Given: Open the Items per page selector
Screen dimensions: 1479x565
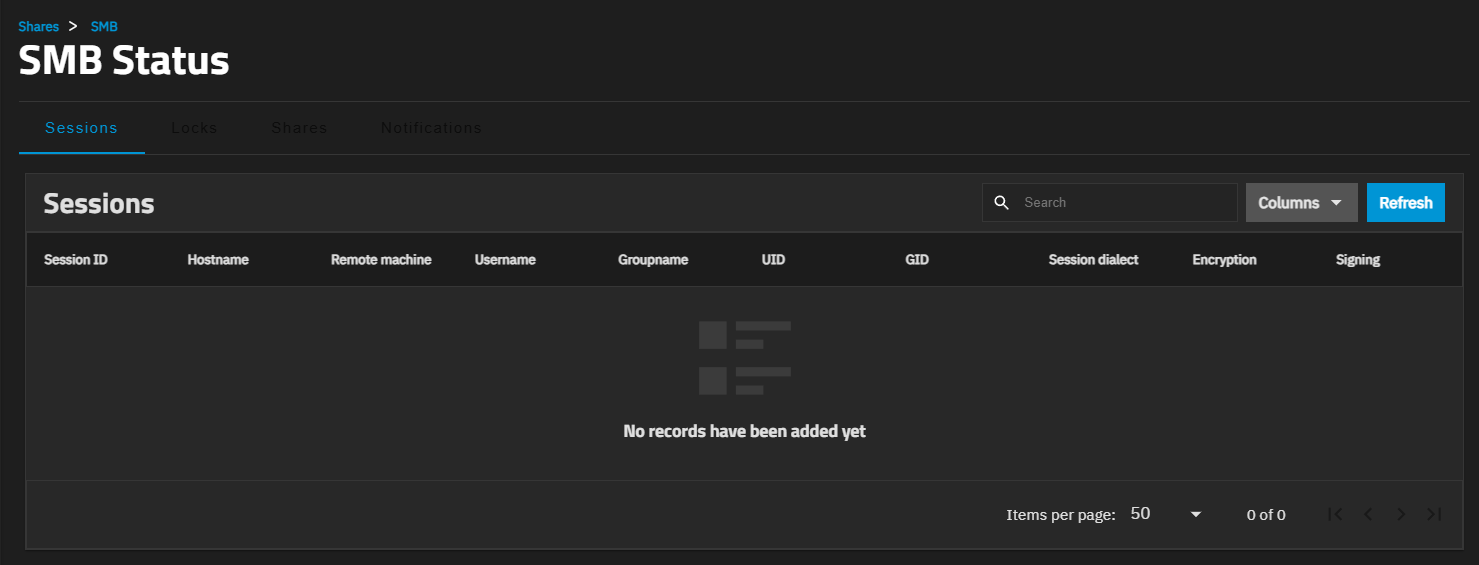Looking at the screenshot, I should click(x=1166, y=514).
